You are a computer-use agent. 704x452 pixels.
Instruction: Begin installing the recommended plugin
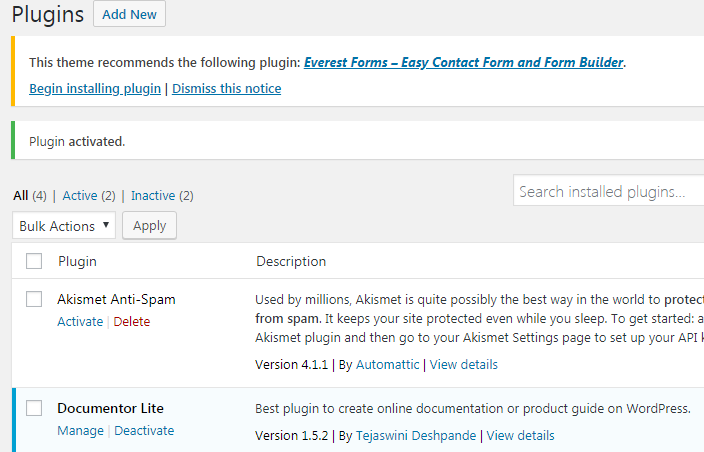(95, 88)
